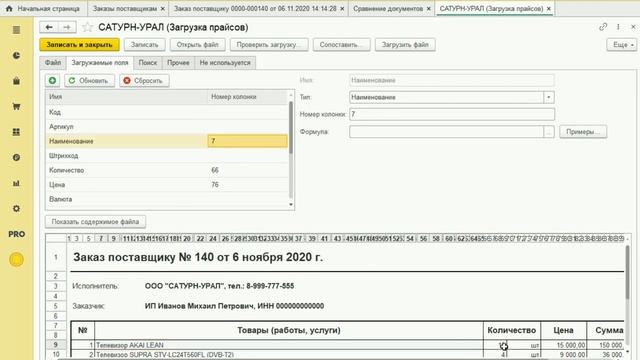Click Телевизор AKAI LEAN cell
Image resolution: width=640 pixels, height=360 pixels.
coord(289,345)
